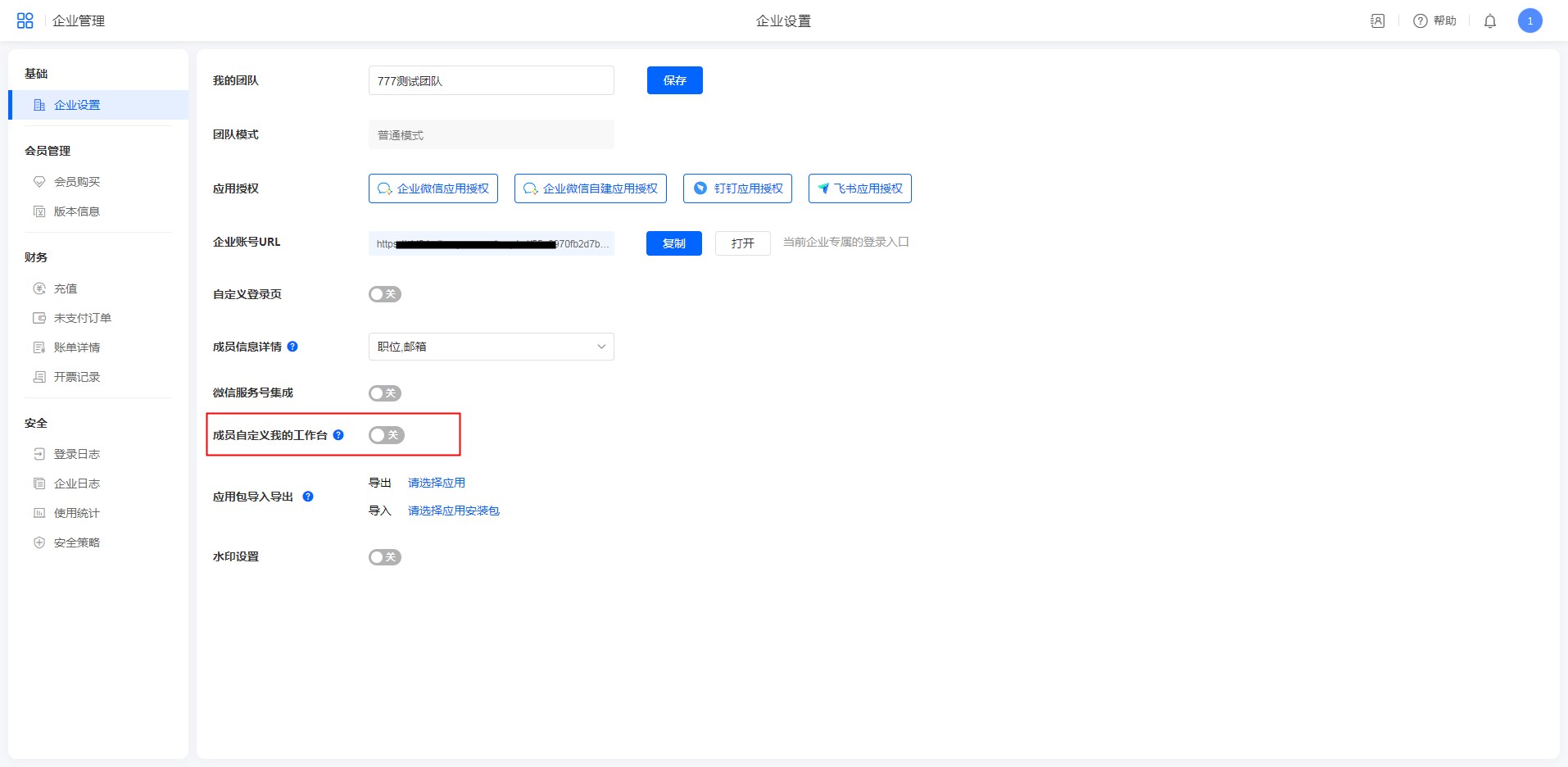Click 钉钉应用授权 button

click(737, 188)
